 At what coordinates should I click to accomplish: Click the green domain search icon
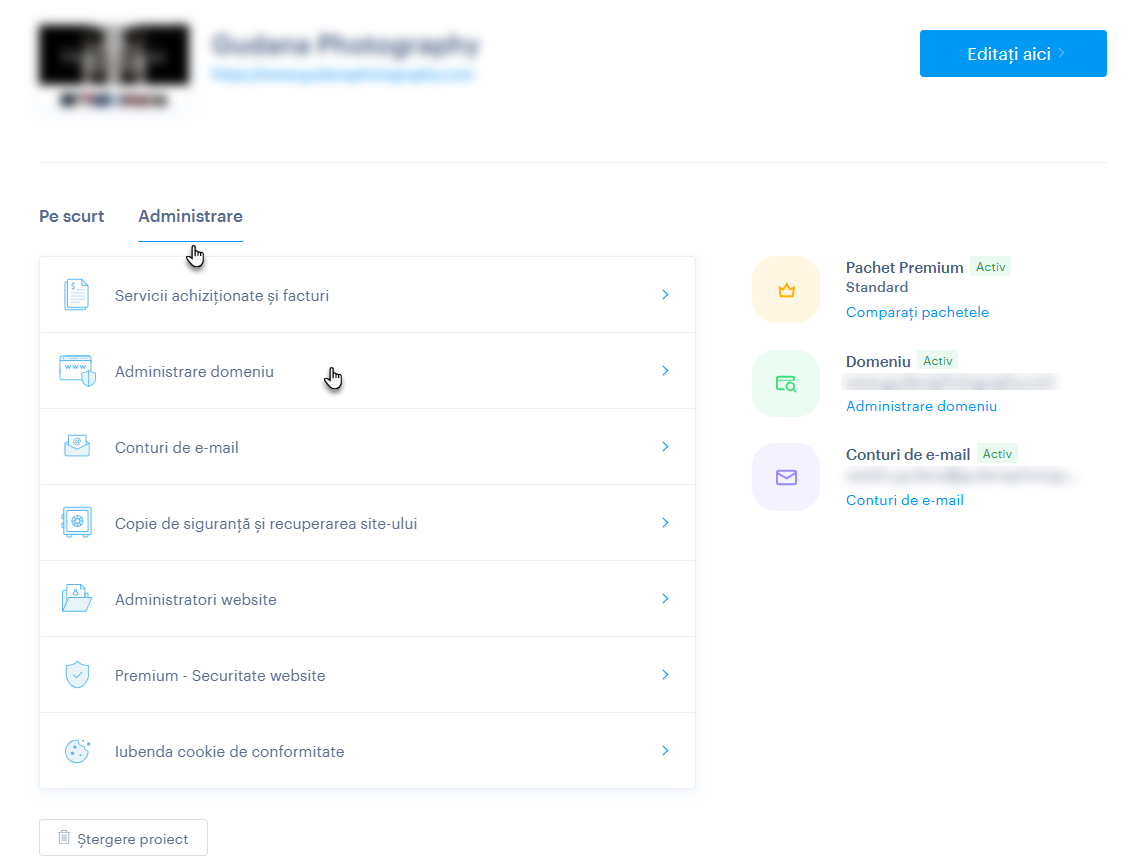pos(786,383)
